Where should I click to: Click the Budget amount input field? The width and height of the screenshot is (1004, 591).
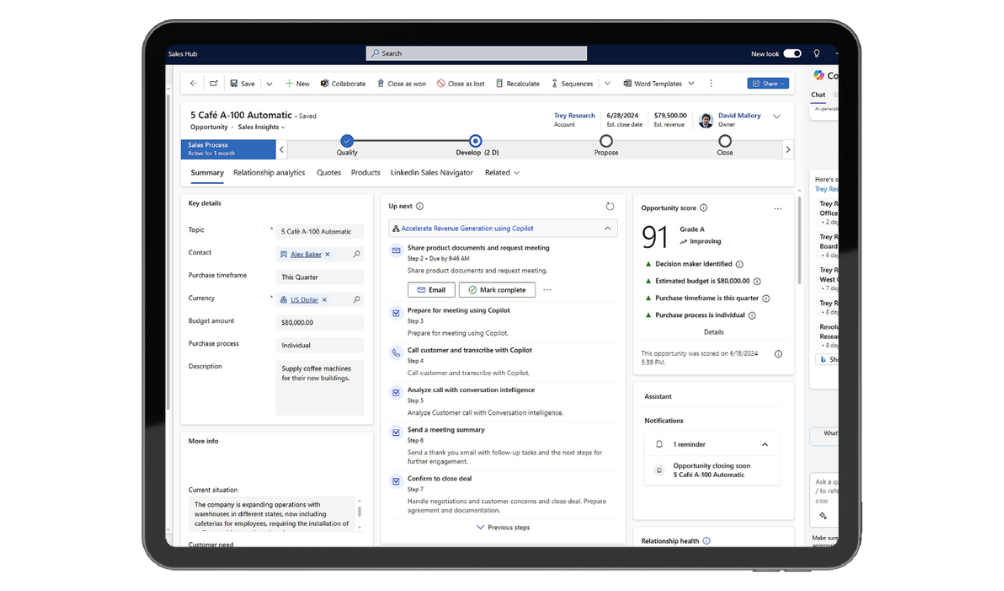tap(319, 323)
